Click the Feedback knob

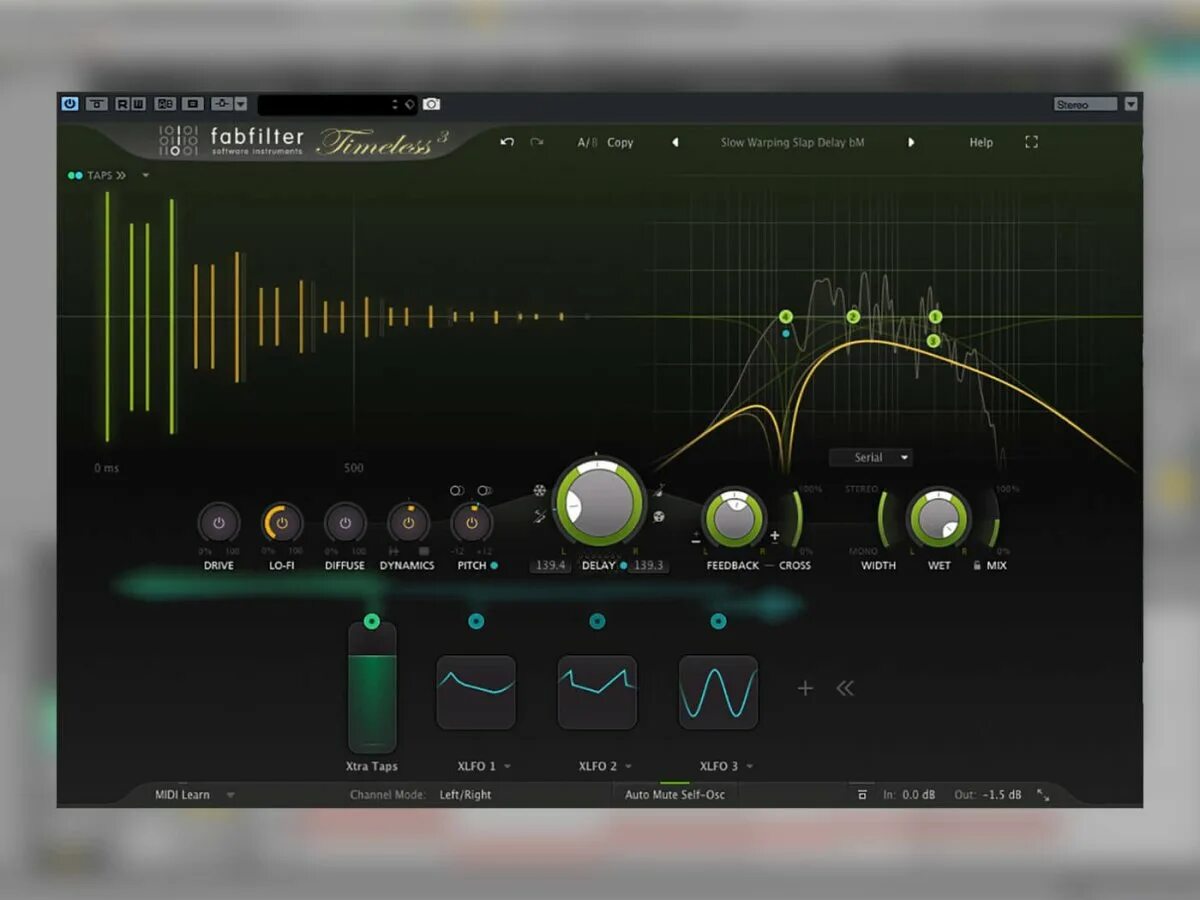coord(733,519)
